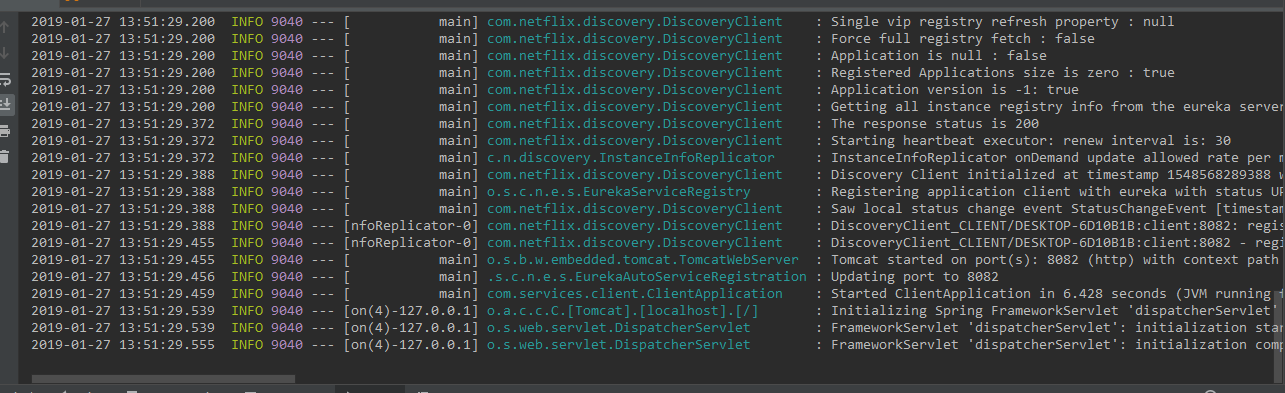Click the o.s.c.n.e.s.EurekaServiceRegistry logger name
The height and width of the screenshot is (393, 1285).
coord(618,191)
